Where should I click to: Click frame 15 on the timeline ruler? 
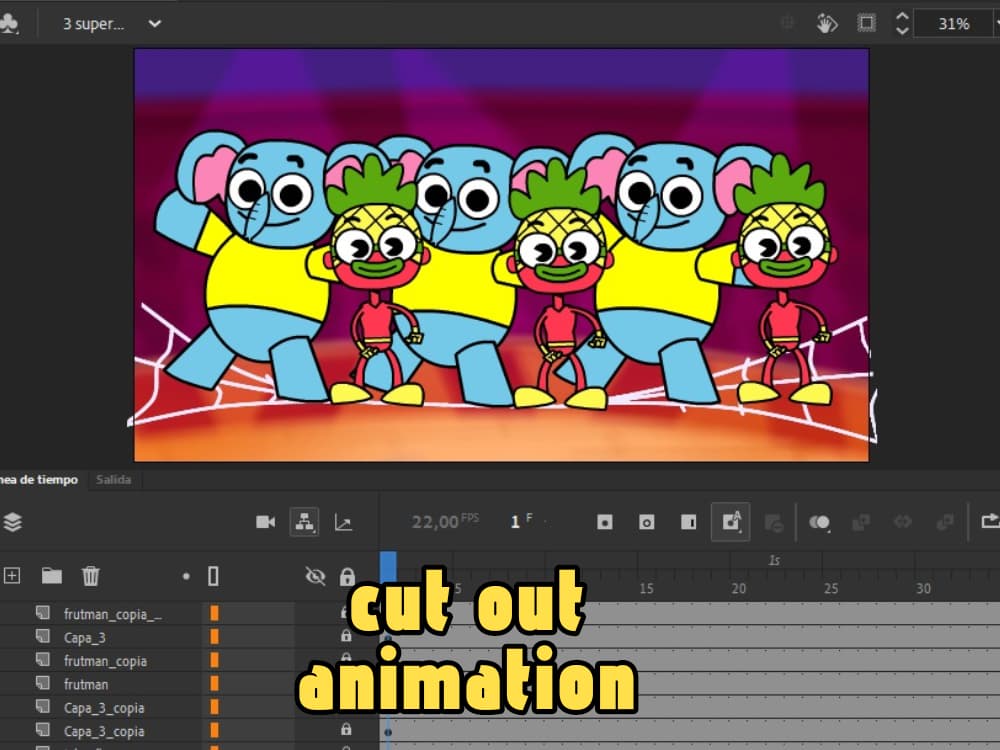click(x=646, y=588)
